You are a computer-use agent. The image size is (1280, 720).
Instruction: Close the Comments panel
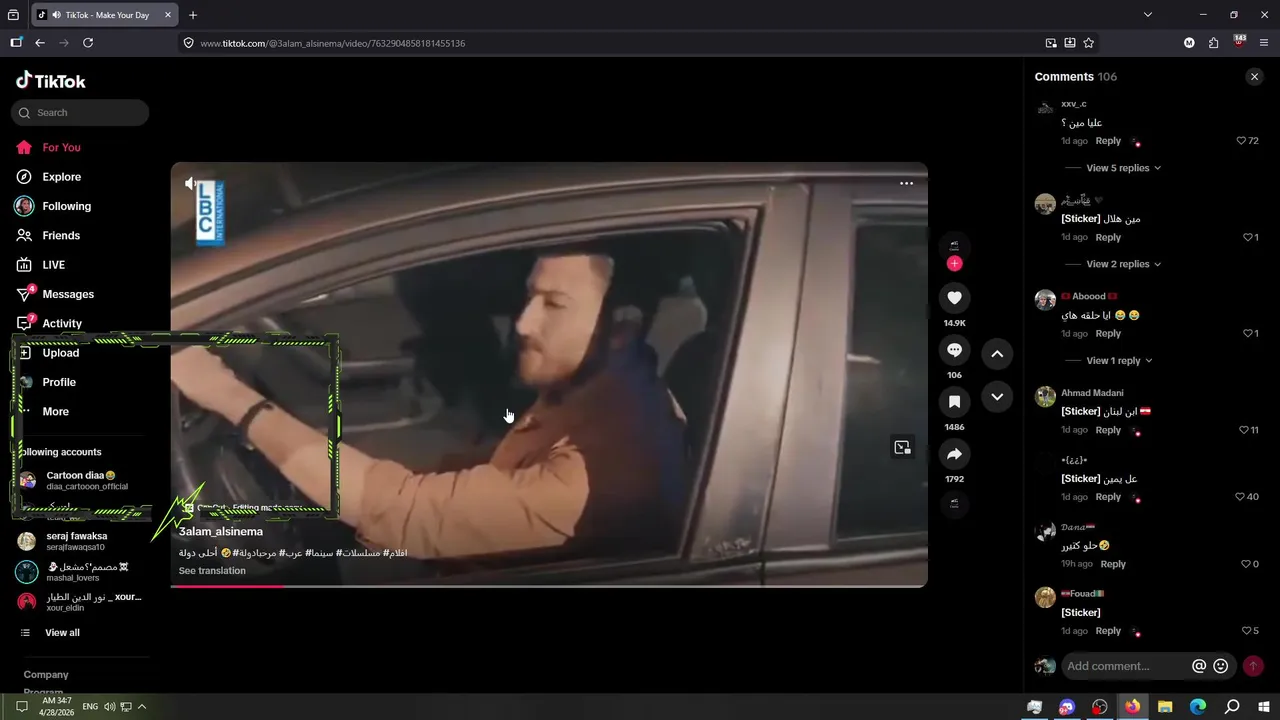1254,77
